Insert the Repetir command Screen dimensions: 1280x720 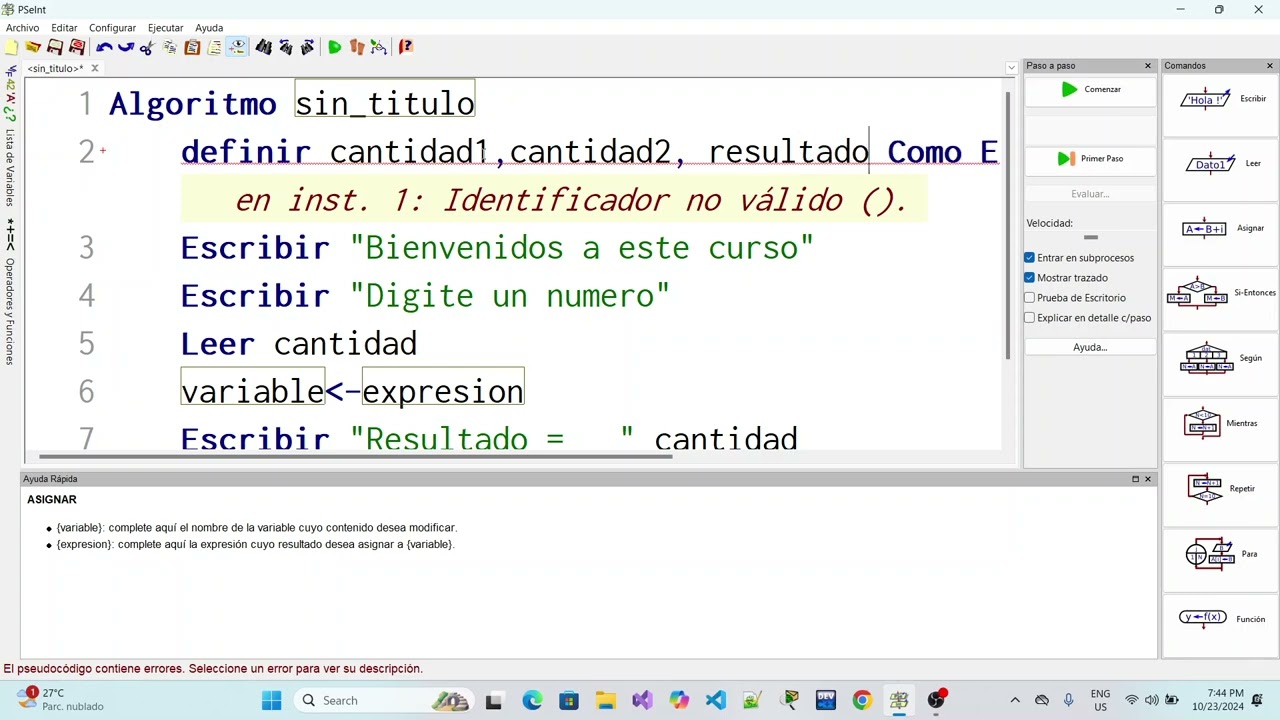coord(1221,489)
